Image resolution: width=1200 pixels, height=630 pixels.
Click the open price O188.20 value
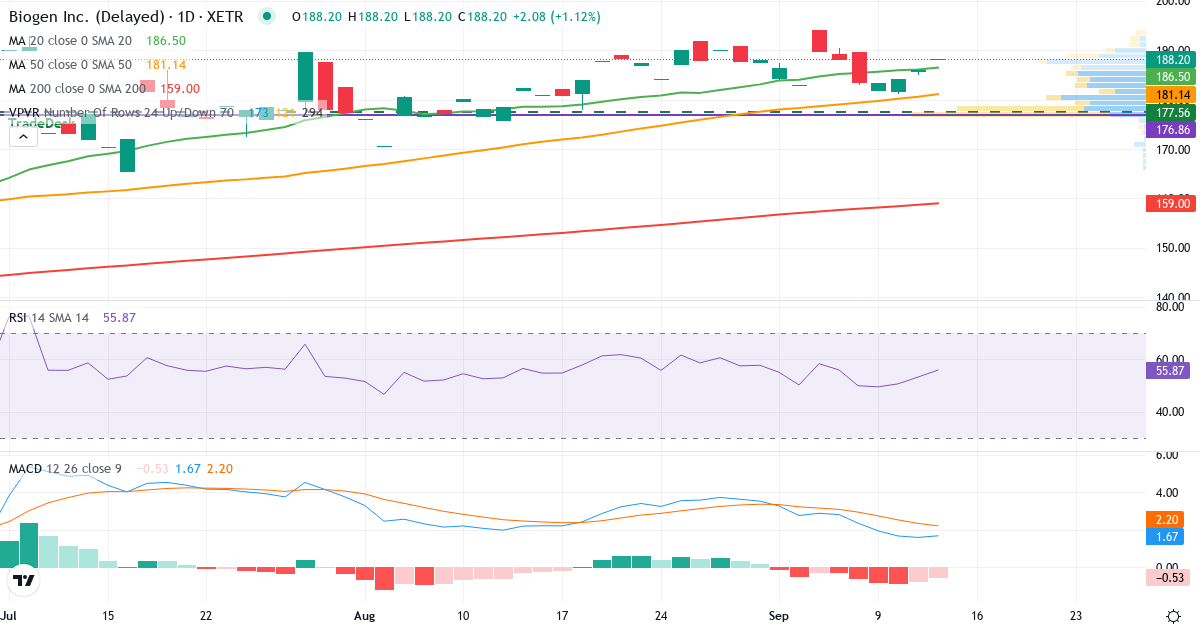(x=315, y=16)
